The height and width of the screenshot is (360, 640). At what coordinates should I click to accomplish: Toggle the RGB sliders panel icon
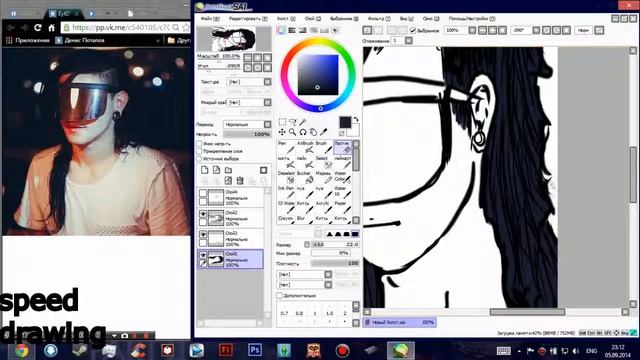pos(292,31)
